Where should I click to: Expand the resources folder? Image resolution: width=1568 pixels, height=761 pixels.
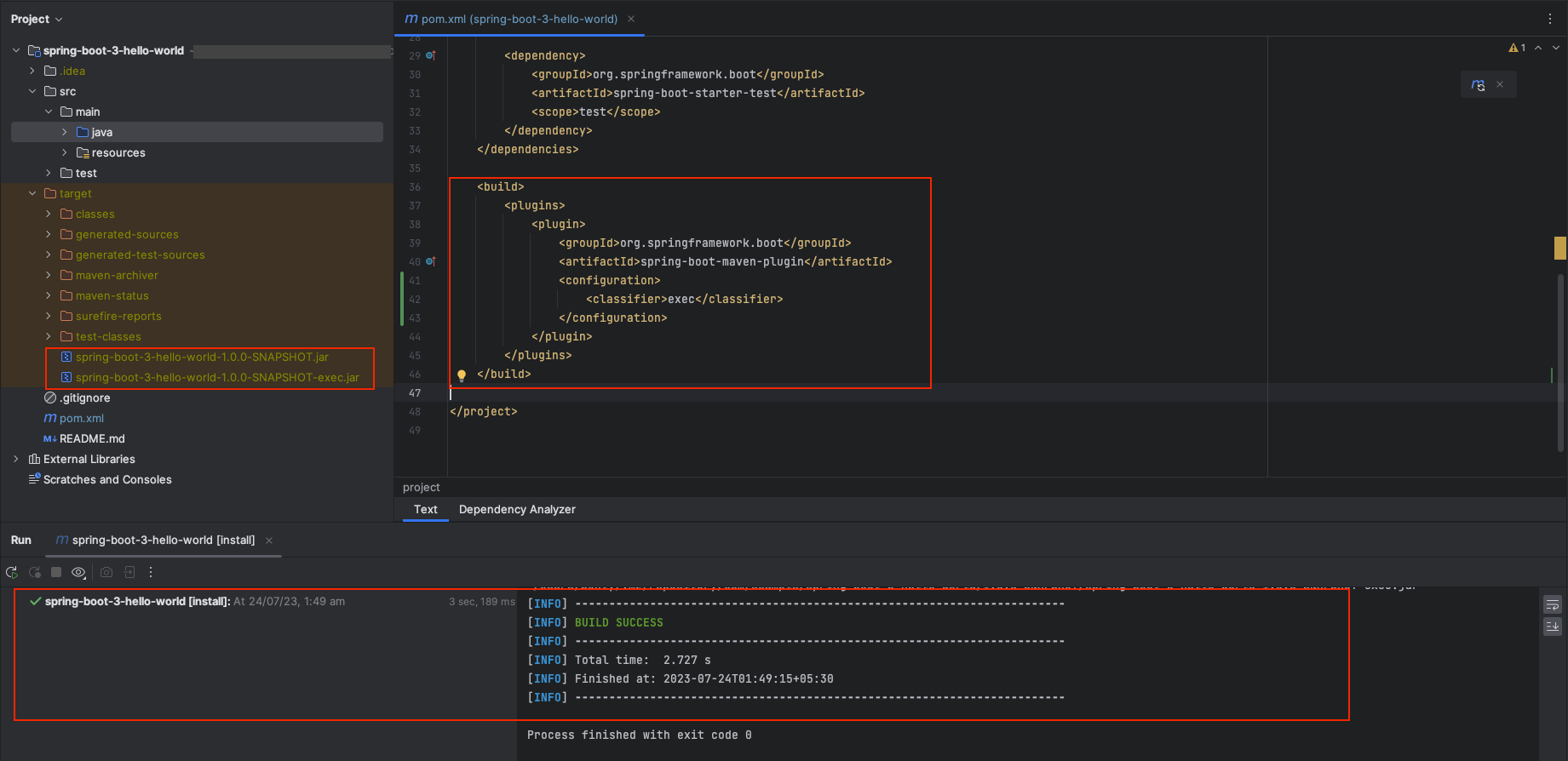[65, 152]
